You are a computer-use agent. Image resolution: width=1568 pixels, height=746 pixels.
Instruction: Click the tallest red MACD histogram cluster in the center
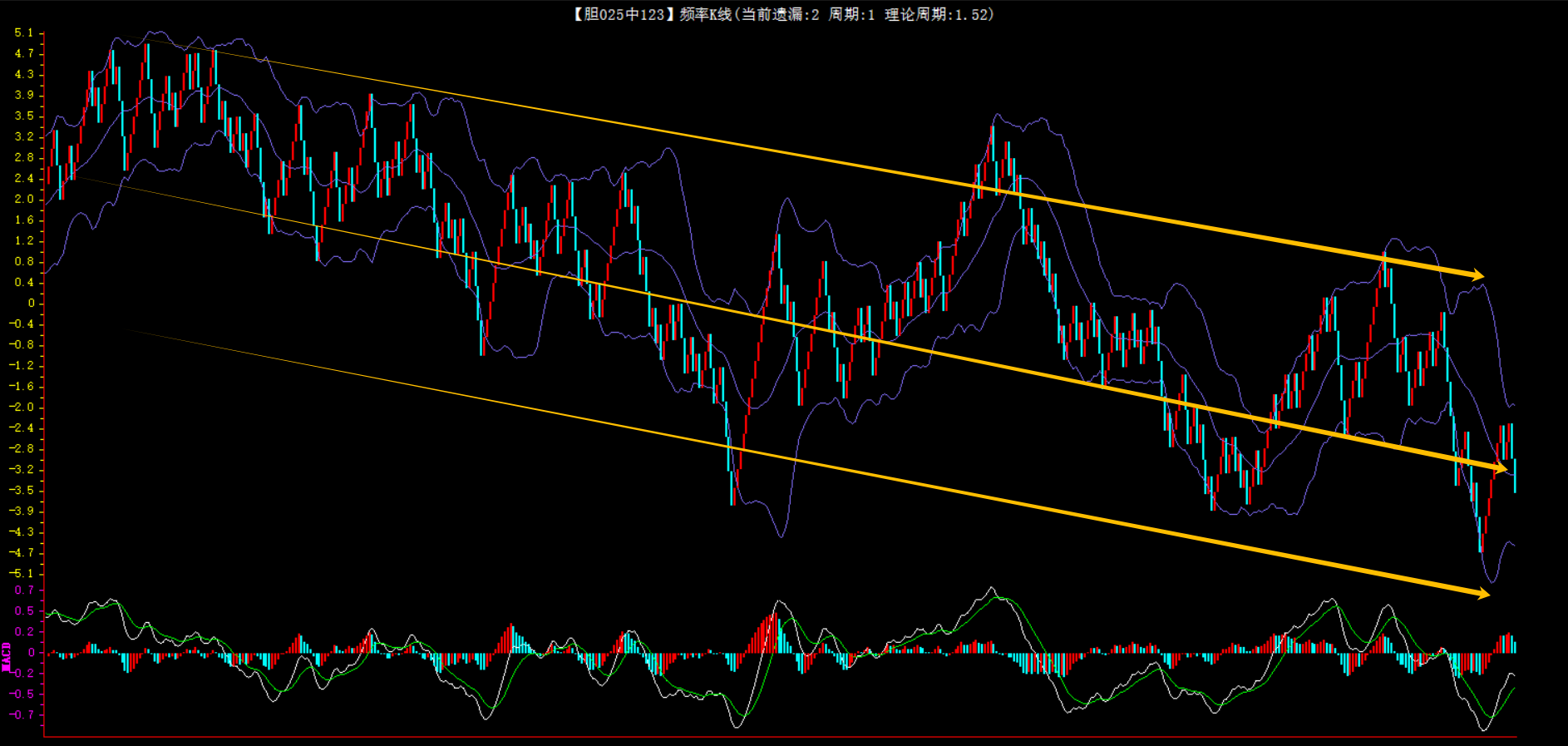[x=770, y=634]
